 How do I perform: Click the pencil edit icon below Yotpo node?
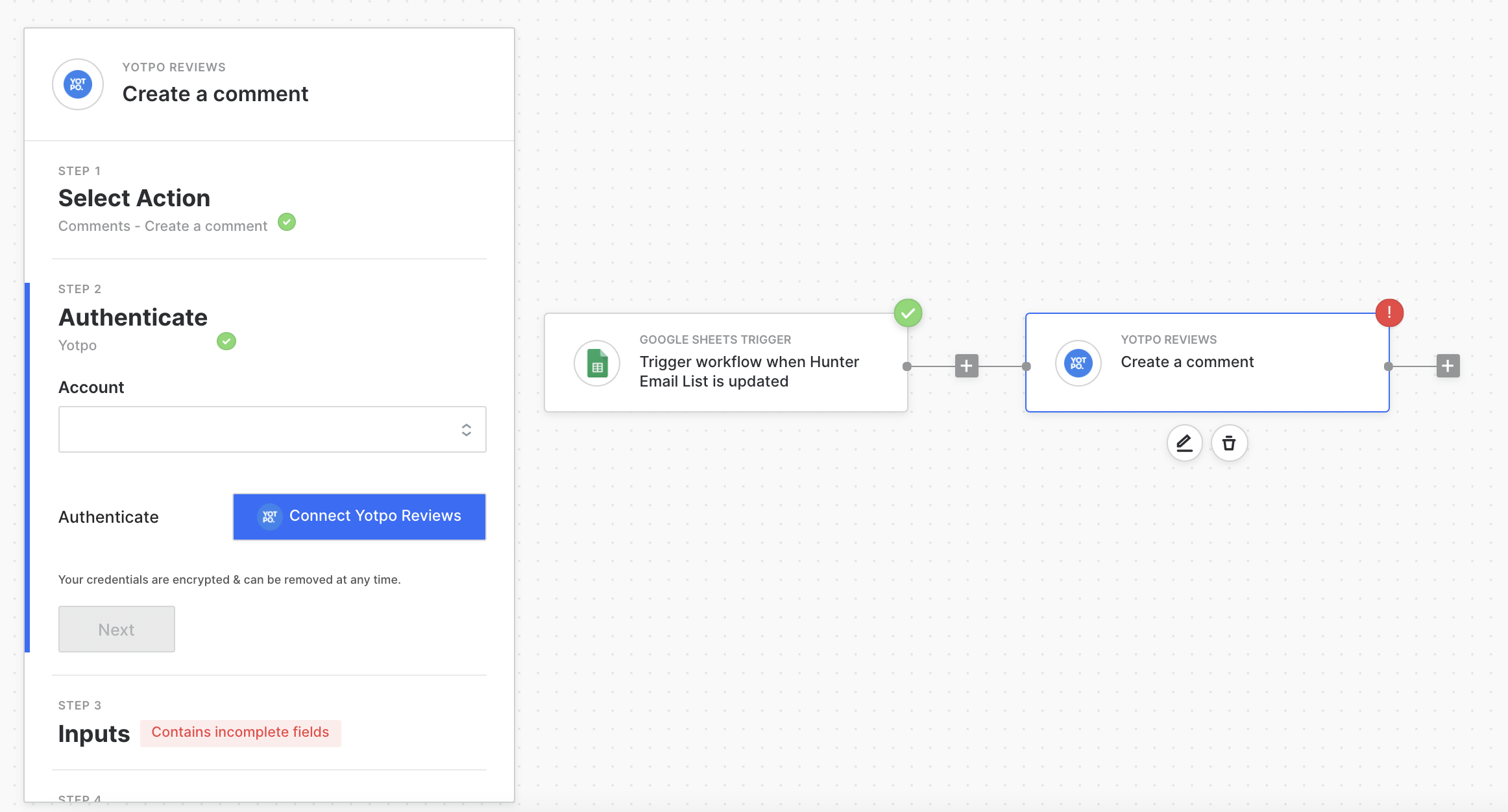point(1184,443)
